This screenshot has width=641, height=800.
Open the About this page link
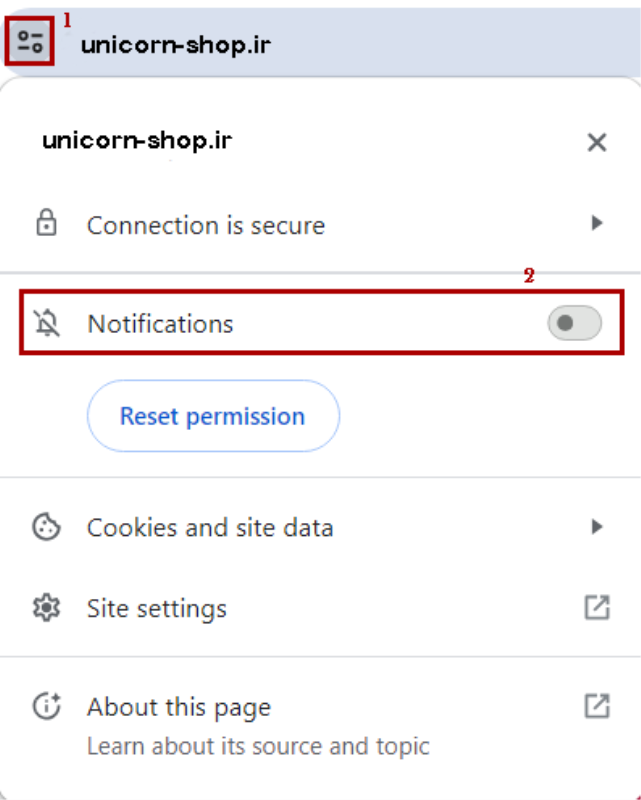(179, 708)
